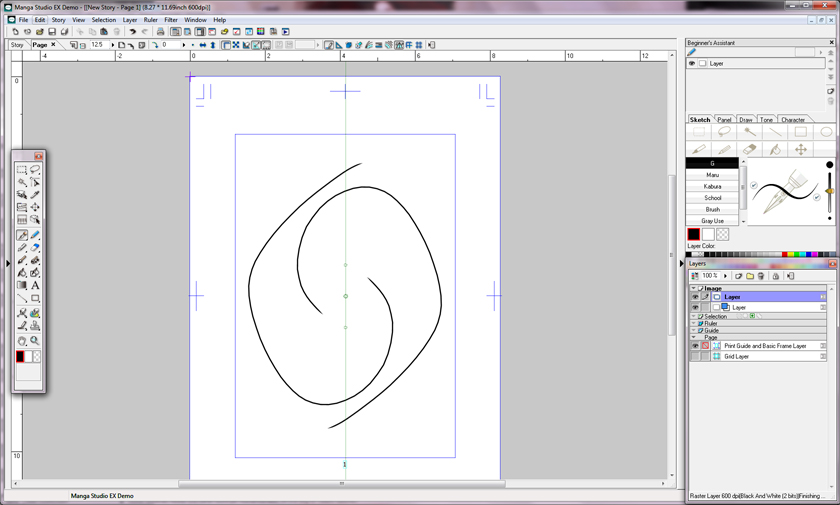Pick the Text tool in toolbox
This screenshot has height=505, width=840.
click(35, 285)
